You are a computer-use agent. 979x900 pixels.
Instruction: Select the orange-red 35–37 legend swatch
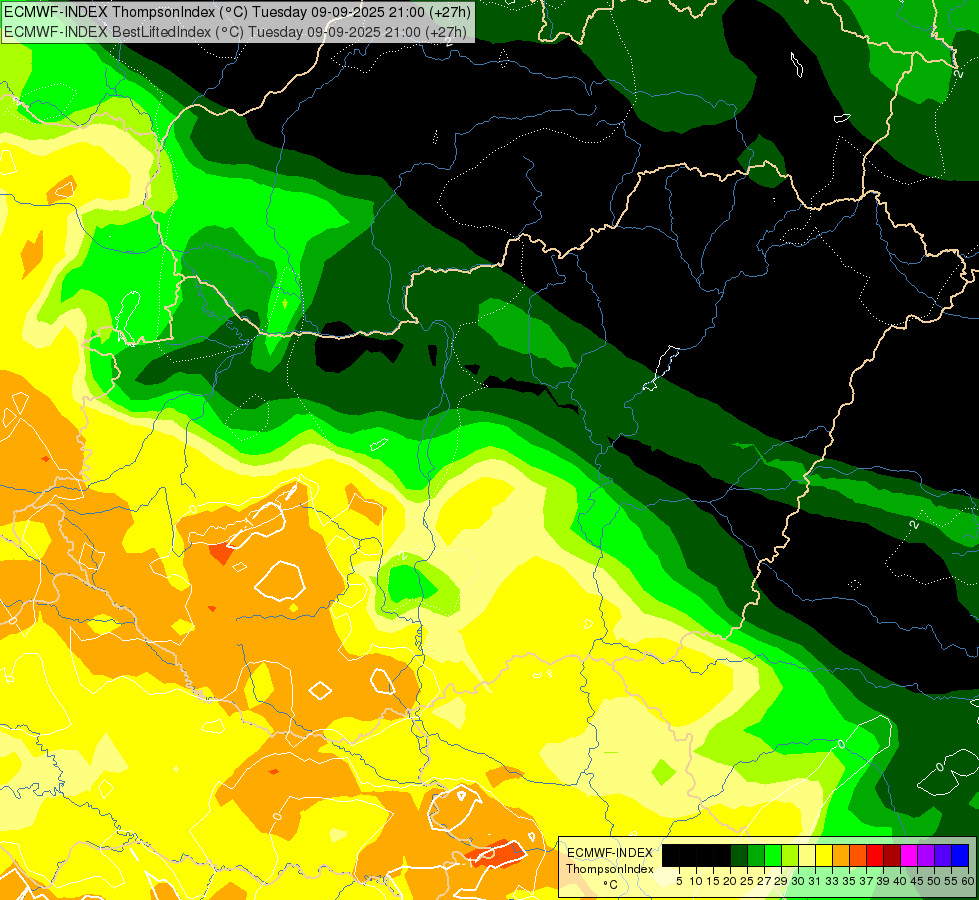858,855
